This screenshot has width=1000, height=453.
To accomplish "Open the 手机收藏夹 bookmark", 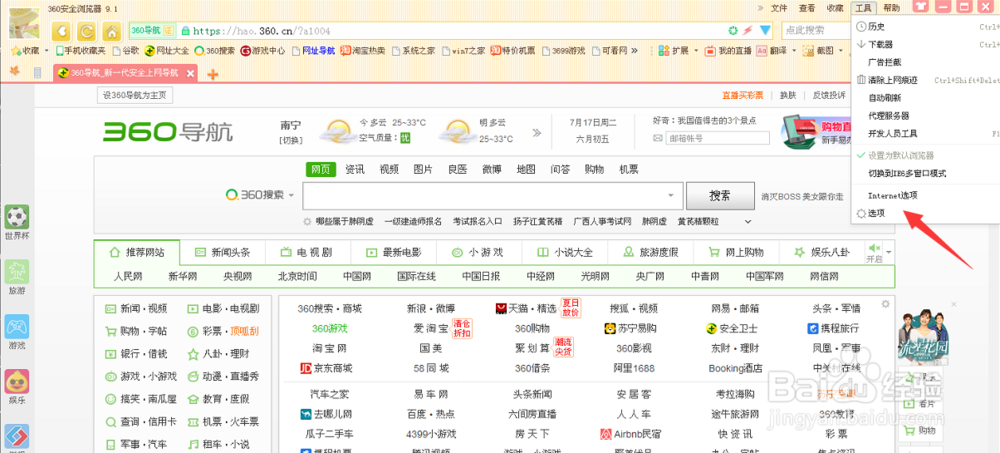I will pos(80,50).
